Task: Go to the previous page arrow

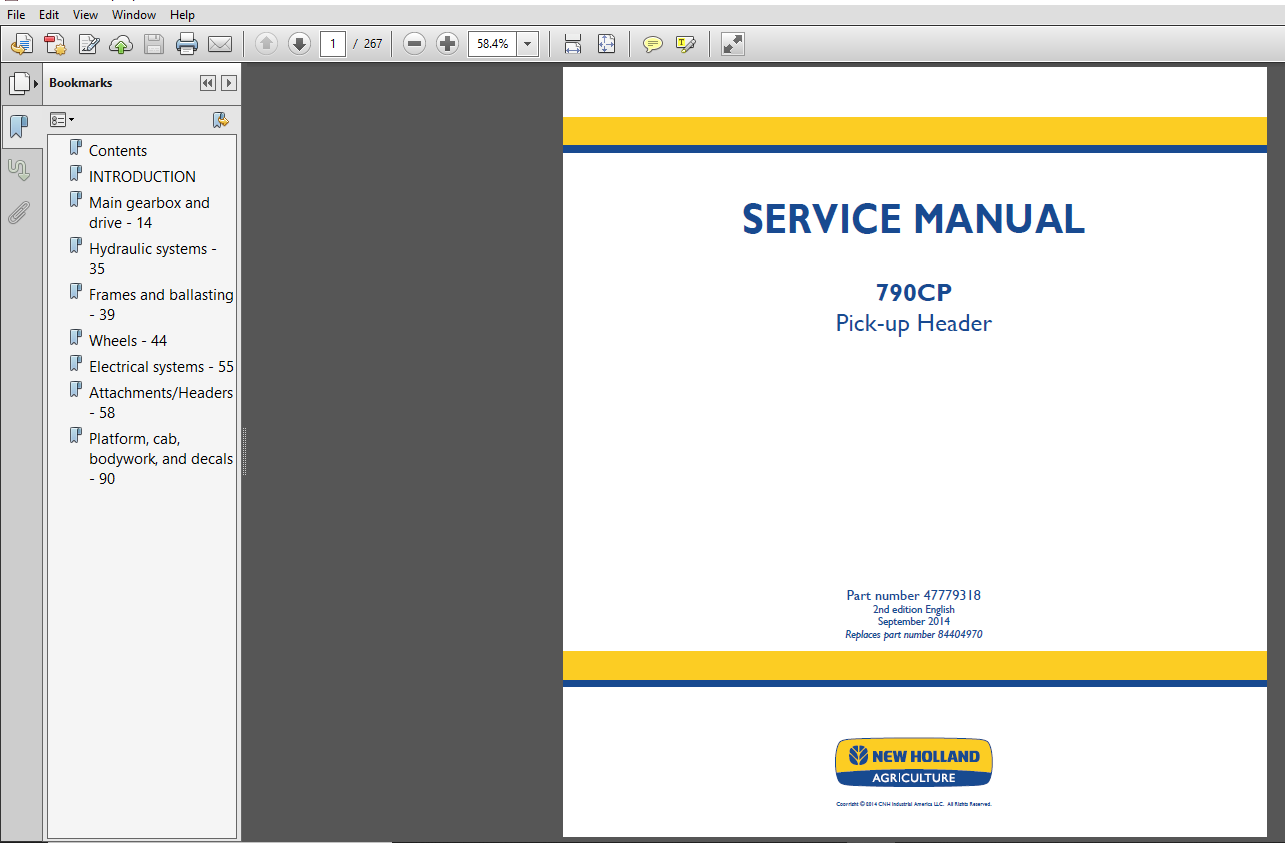Action: pos(266,44)
